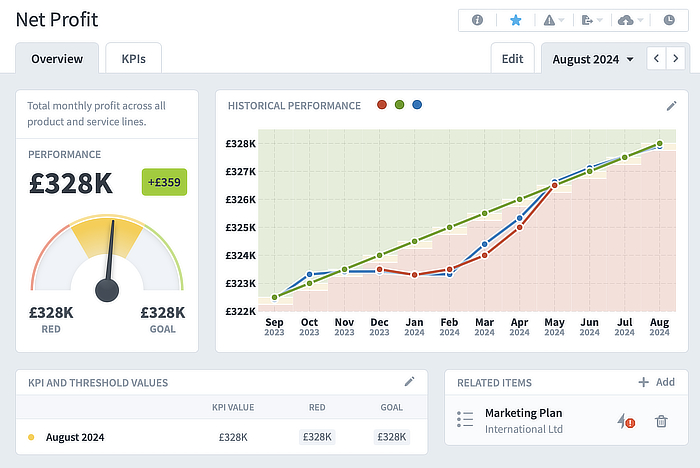Screen dimensions: 700x468
Task: Go to the next period arrow
Action: [x=676, y=59]
